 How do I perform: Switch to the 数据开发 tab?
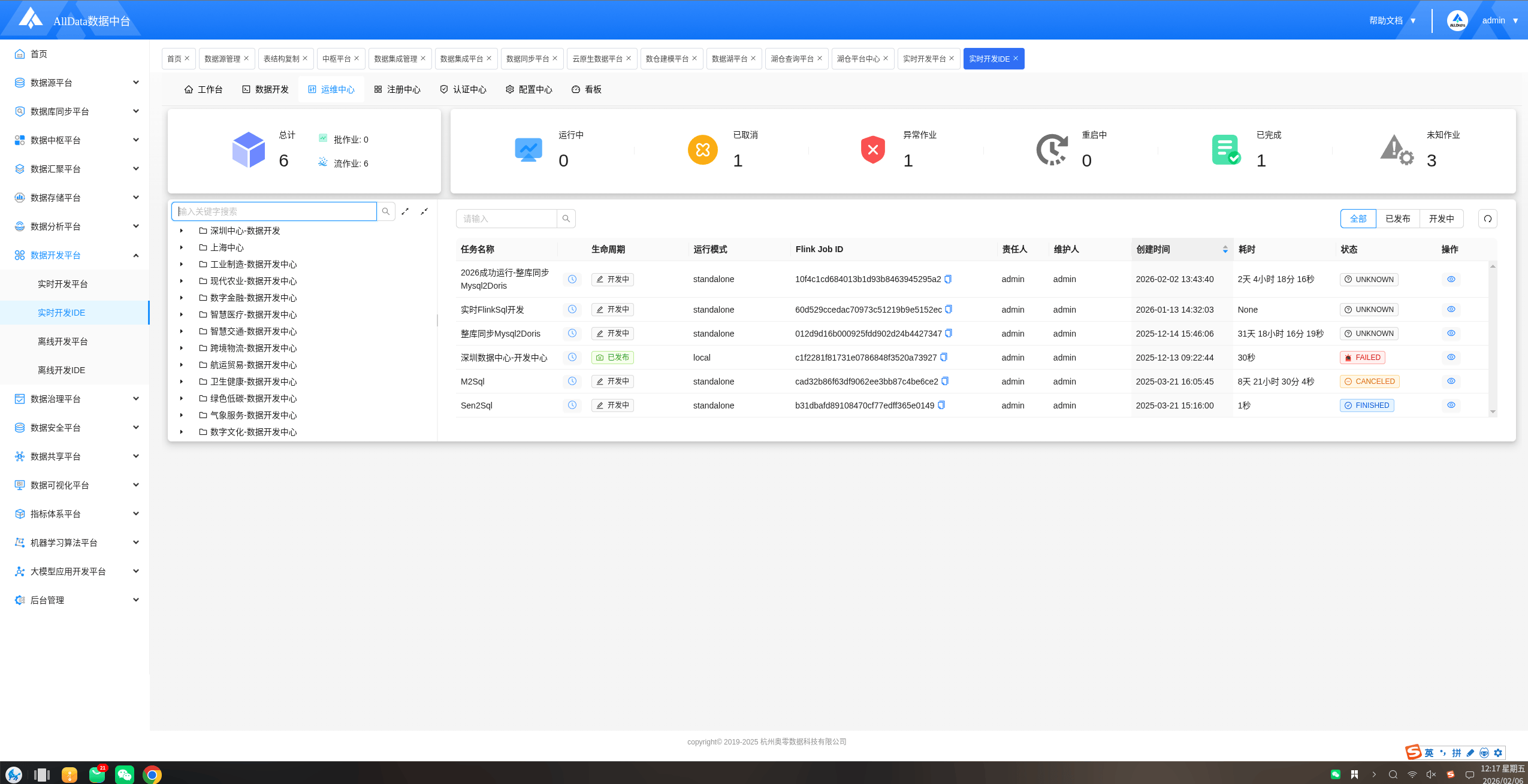pos(265,89)
